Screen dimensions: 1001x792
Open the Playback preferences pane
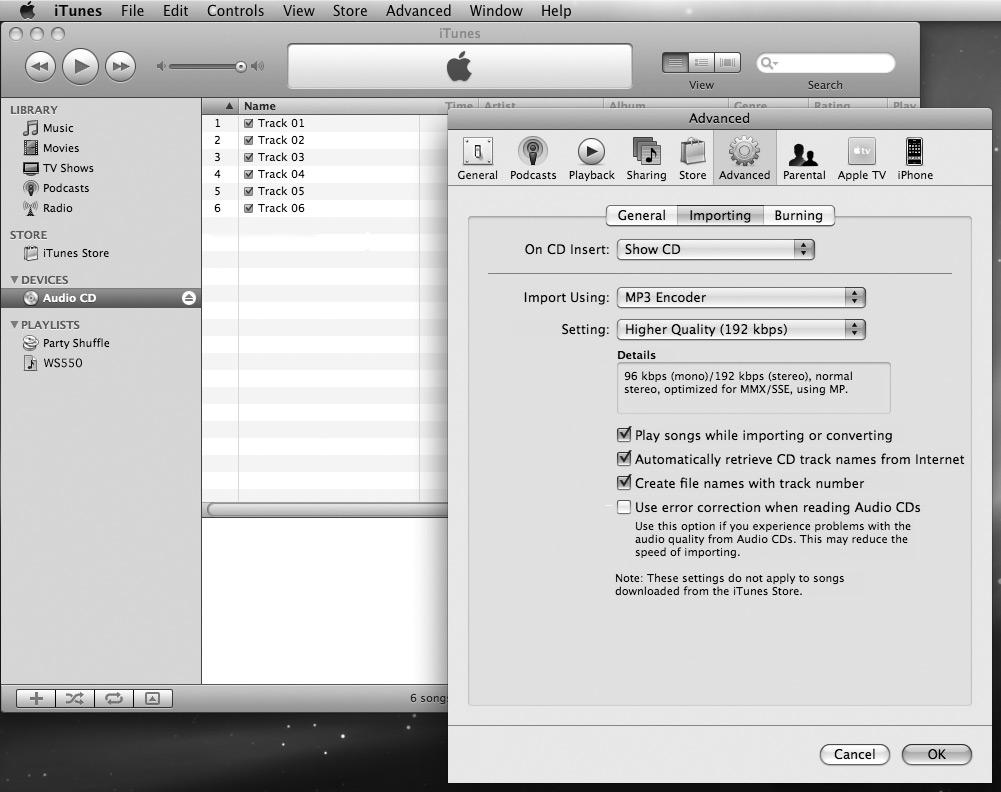coord(591,158)
